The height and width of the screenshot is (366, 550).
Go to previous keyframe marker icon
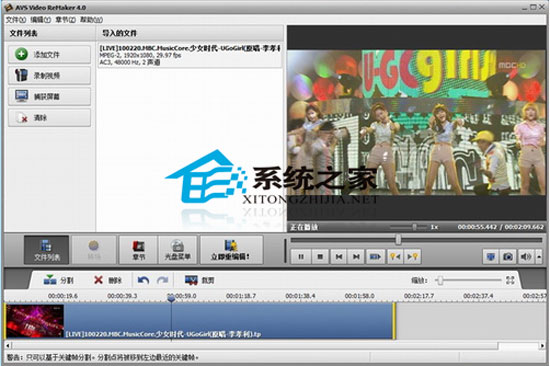395,257
